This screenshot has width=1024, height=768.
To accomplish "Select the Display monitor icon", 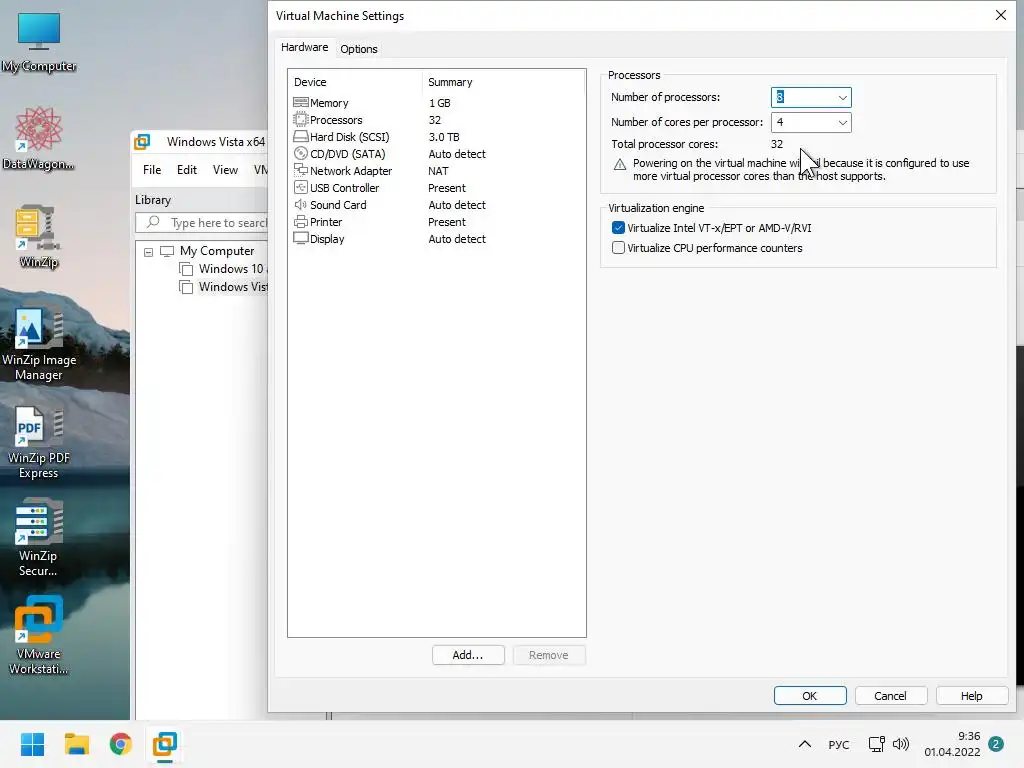I will [300, 238].
